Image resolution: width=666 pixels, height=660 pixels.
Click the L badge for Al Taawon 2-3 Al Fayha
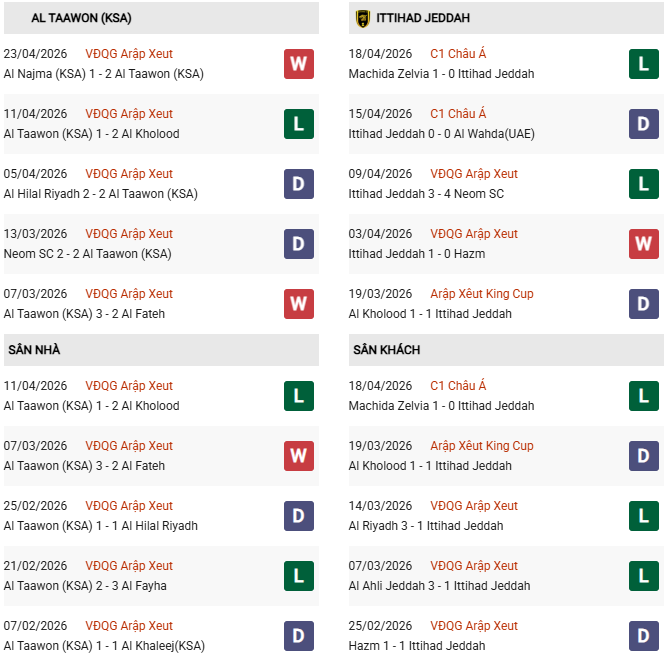(299, 576)
